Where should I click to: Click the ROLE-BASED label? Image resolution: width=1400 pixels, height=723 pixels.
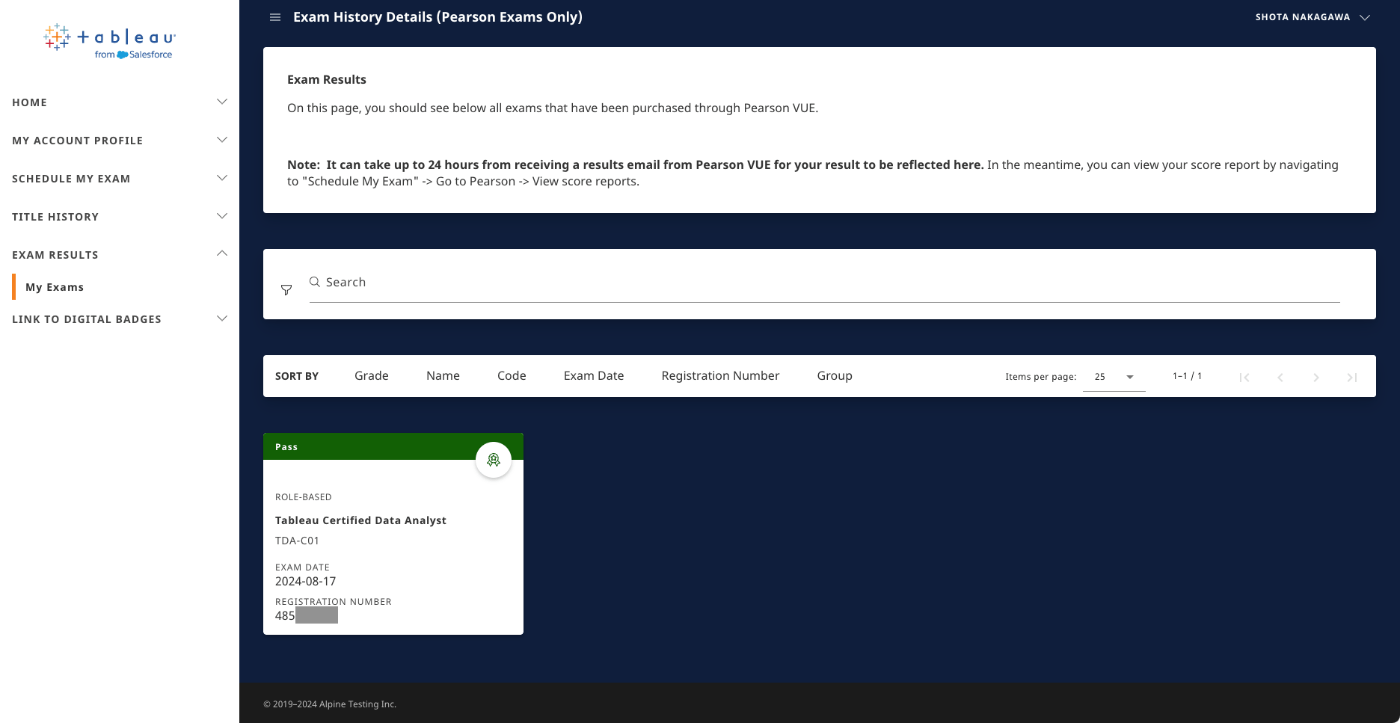(303, 497)
